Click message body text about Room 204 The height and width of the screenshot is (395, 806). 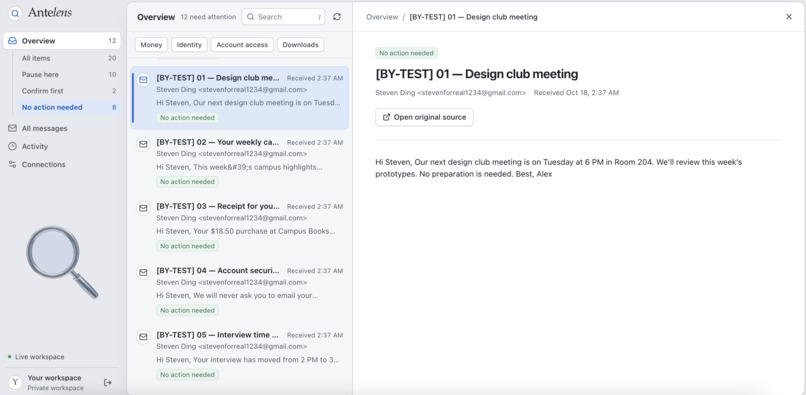point(558,168)
